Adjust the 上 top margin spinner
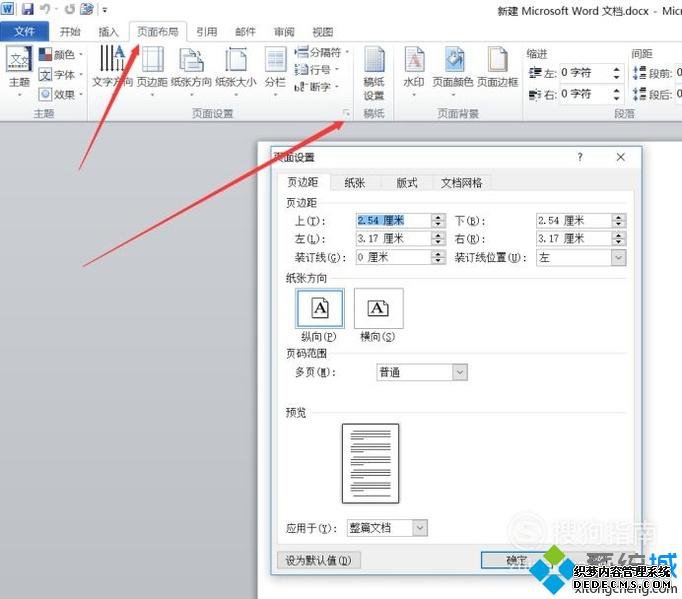Viewport: 682px width, 599px height. point(438,221)
